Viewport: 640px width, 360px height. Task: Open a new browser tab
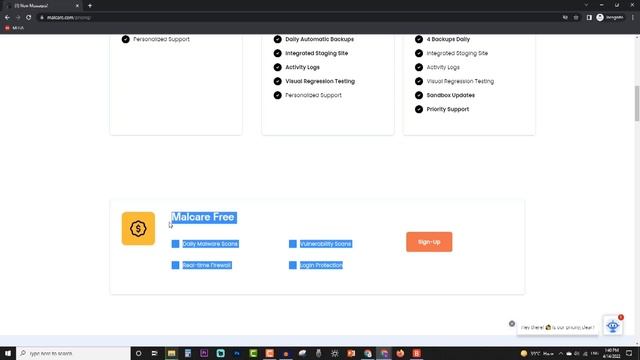[x=90, y=6]
